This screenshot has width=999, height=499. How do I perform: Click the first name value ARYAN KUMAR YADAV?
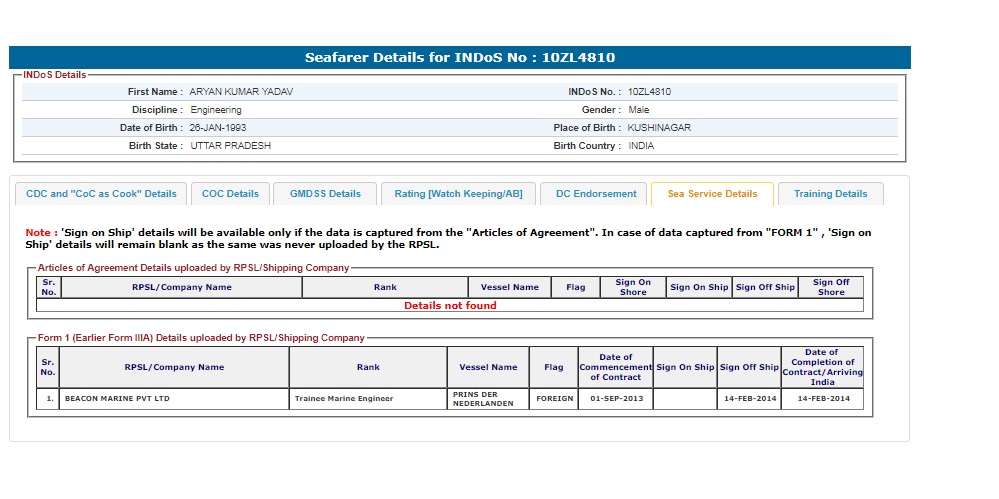pyautogui.click(x=241, y=92)
